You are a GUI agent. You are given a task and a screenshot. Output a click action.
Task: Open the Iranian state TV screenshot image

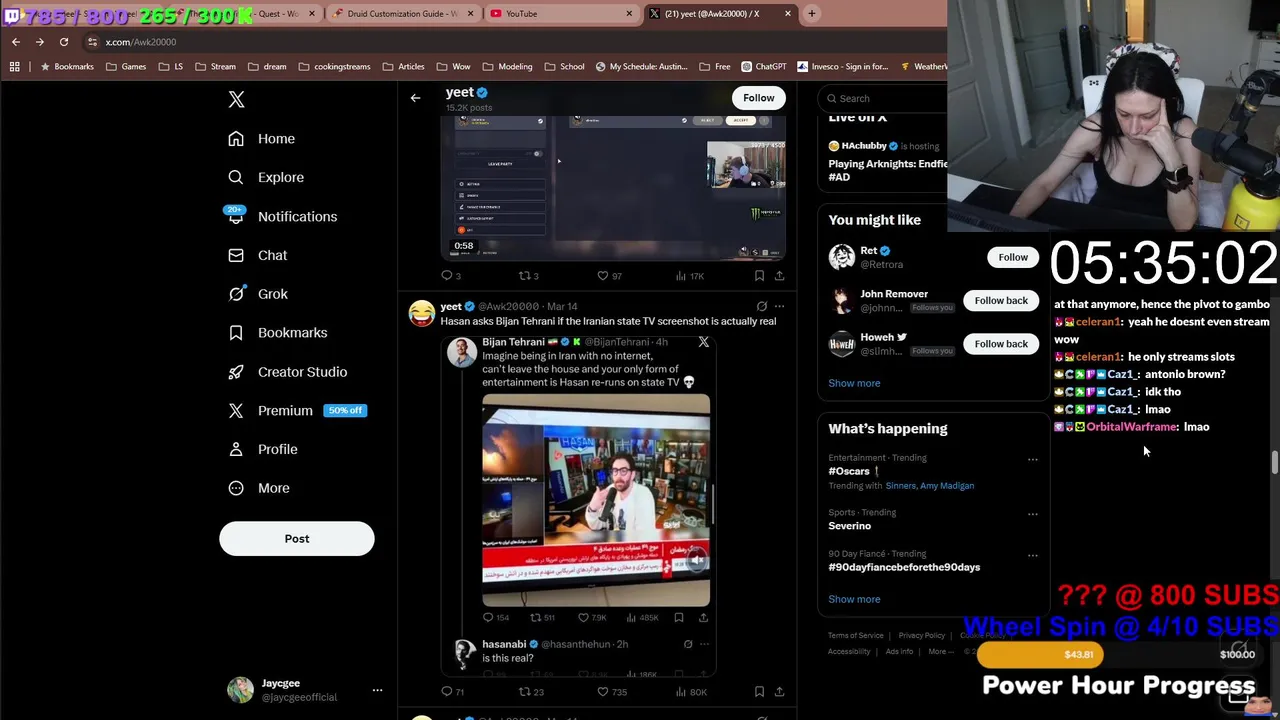coord(596,500)
